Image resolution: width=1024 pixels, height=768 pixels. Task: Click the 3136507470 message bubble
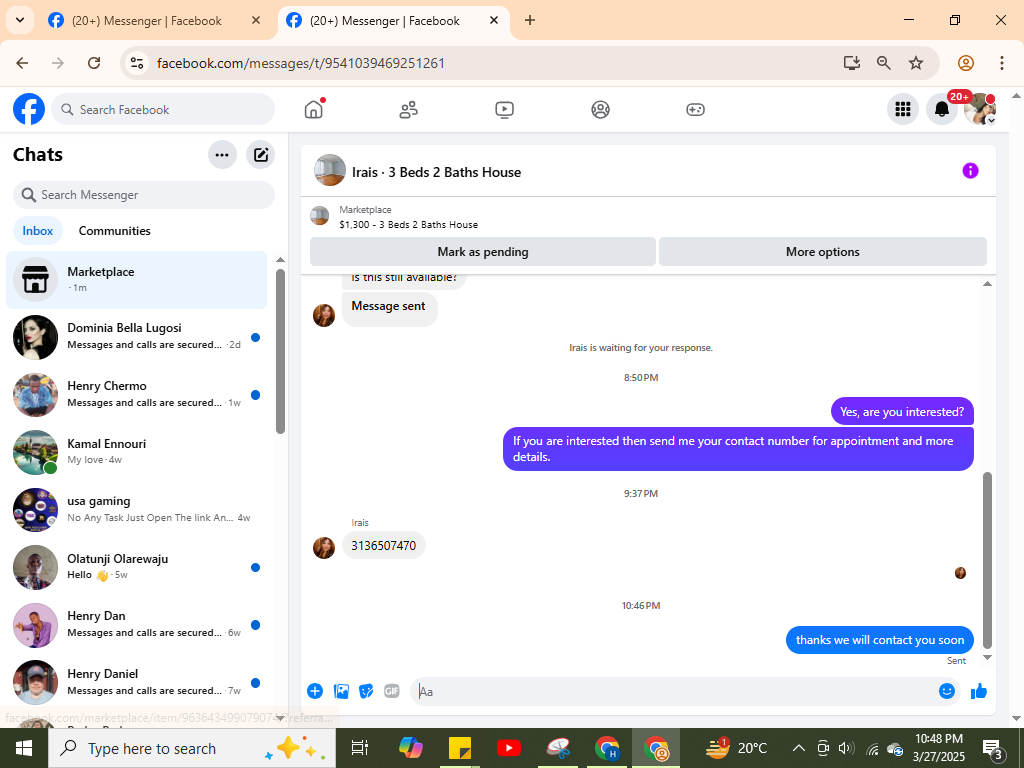383,545
